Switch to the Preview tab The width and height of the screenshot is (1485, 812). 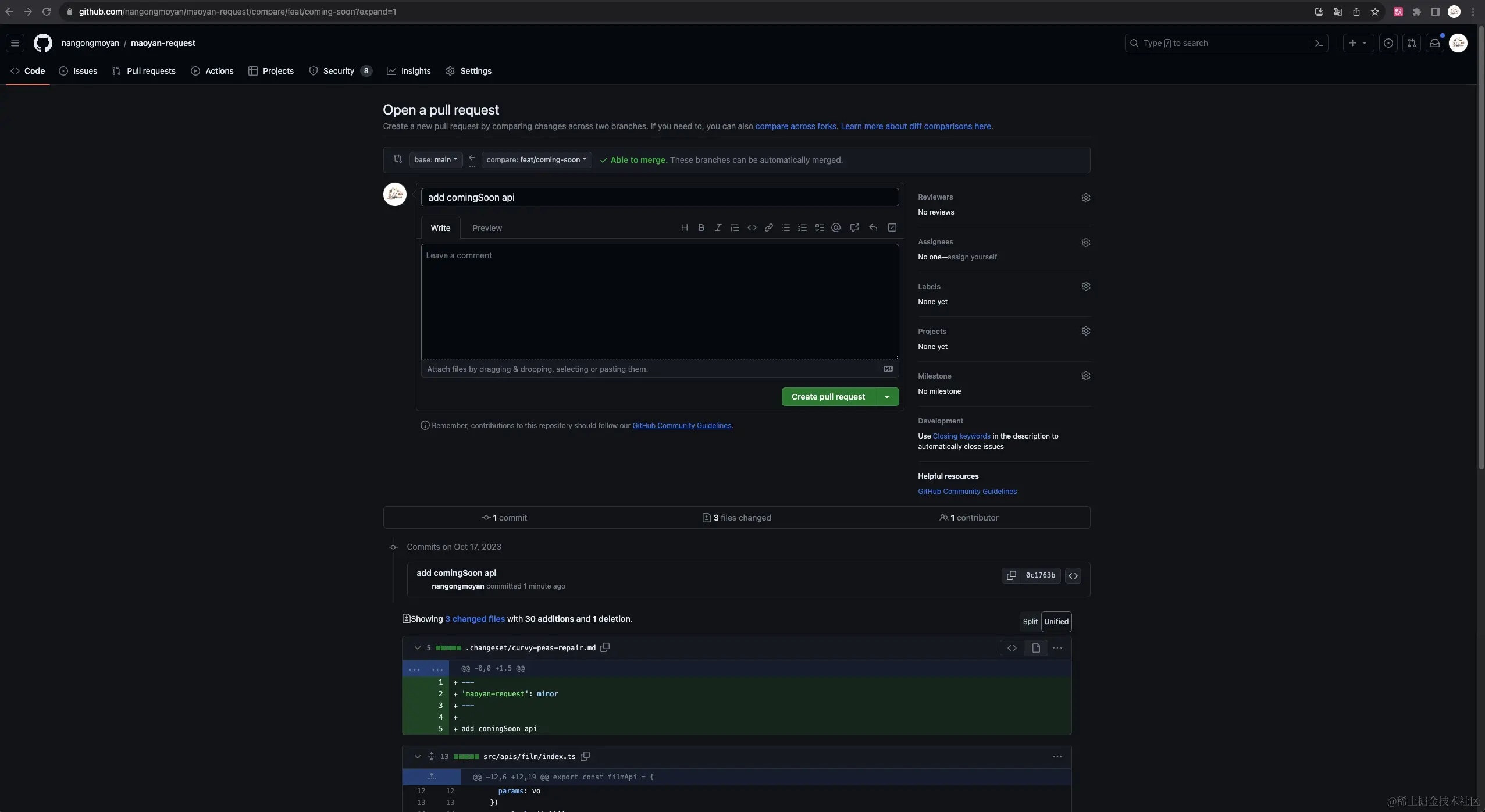tap(487, 228)
